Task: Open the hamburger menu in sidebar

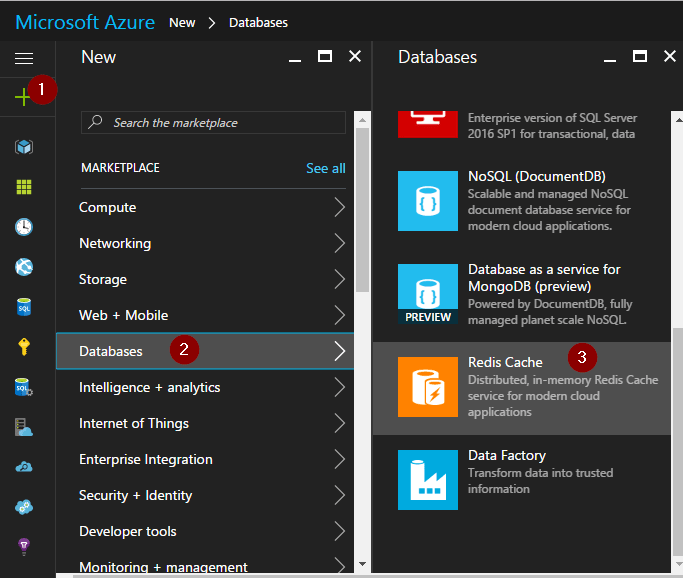Action: (x=24, y=58)
